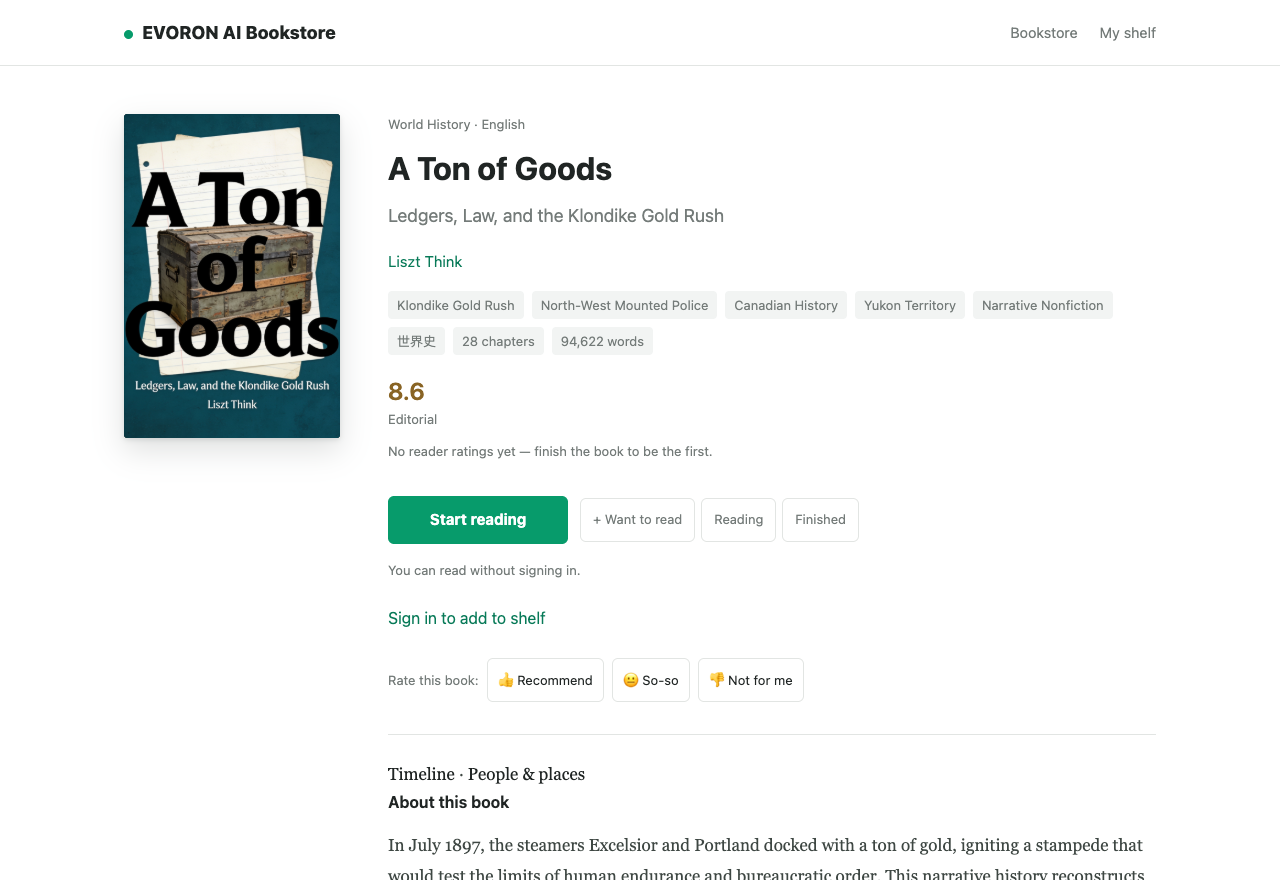Open the EVORON AI Bookstore home link
The height and width of the screenshot is (880, 1280).
[230, 33]
